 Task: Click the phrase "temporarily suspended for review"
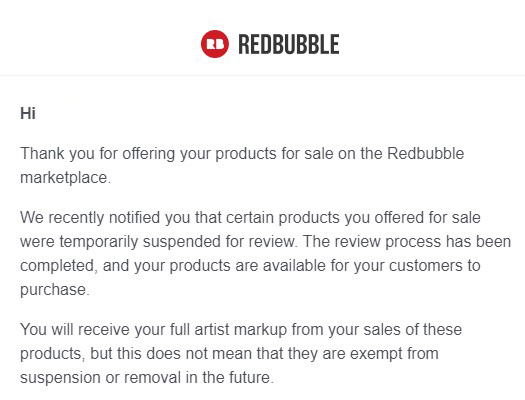click(x=177, y=242)
